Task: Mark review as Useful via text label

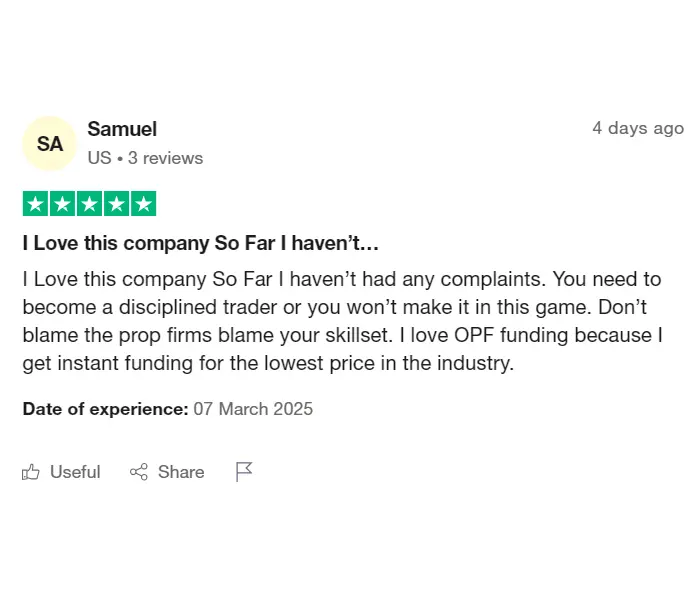Action: [x=75, y=472]
